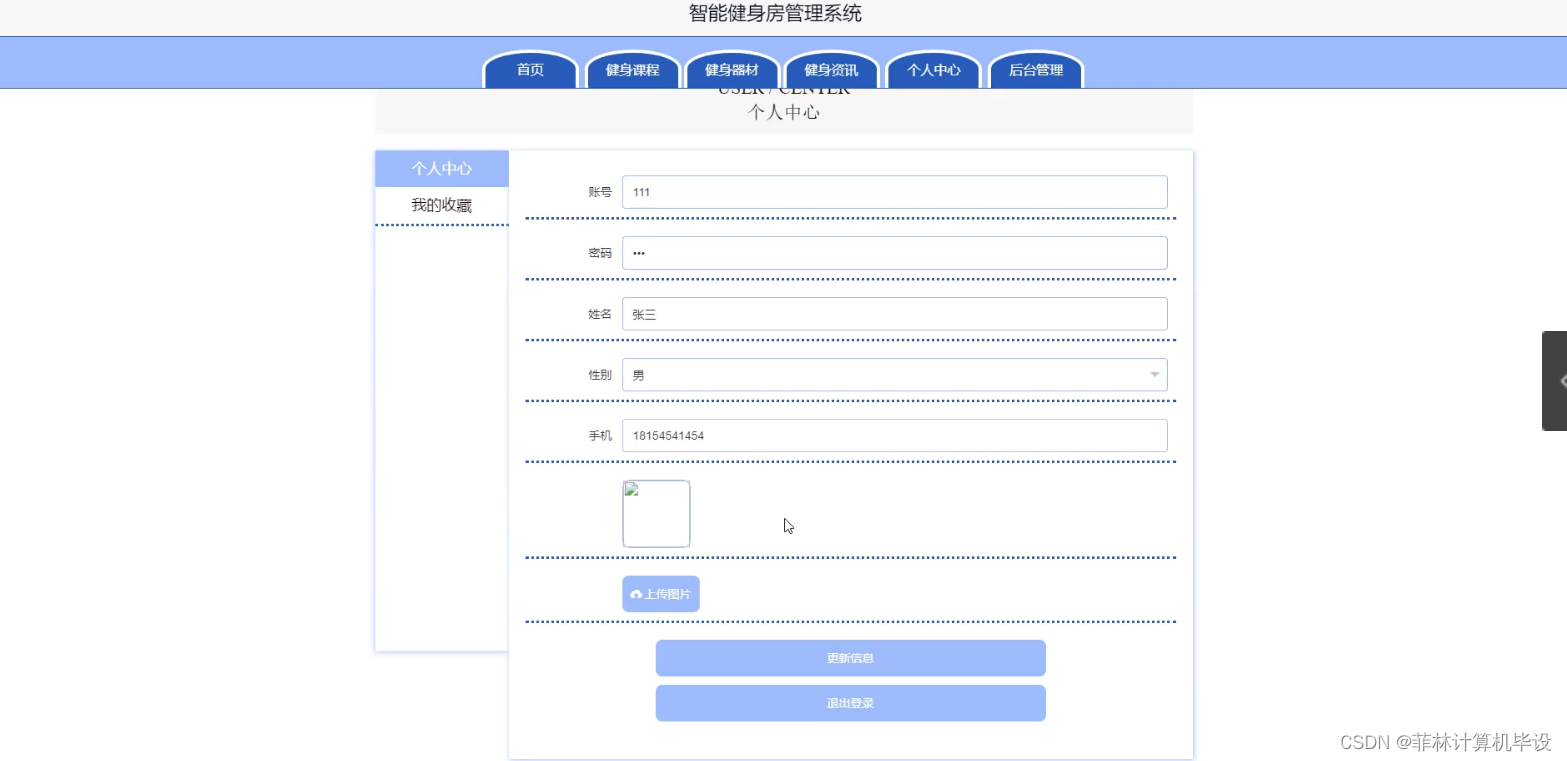This screenshot has width=1567, height=761.
Task: Click the gender dropdown arrow icon
Action: (1156, 374)
